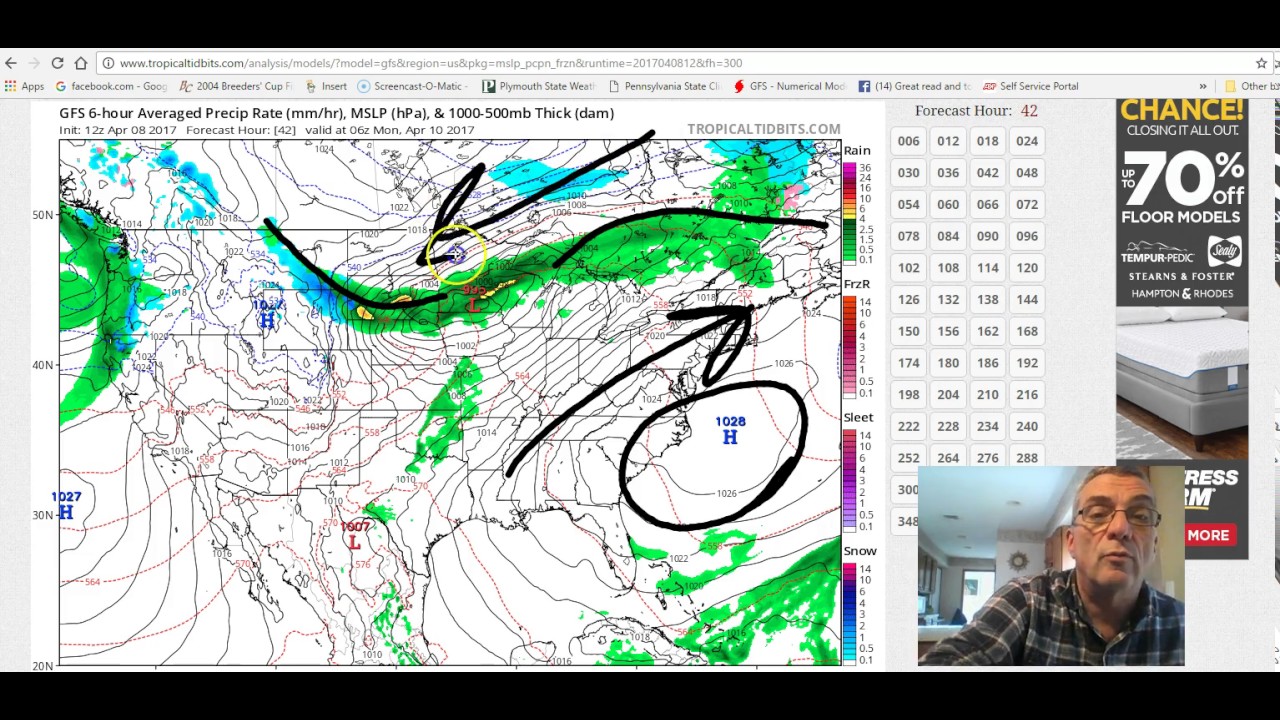The image size is (1280, 720).
Task: Expand the bookmarks overflow chevron
Action: coord(1203,86)
